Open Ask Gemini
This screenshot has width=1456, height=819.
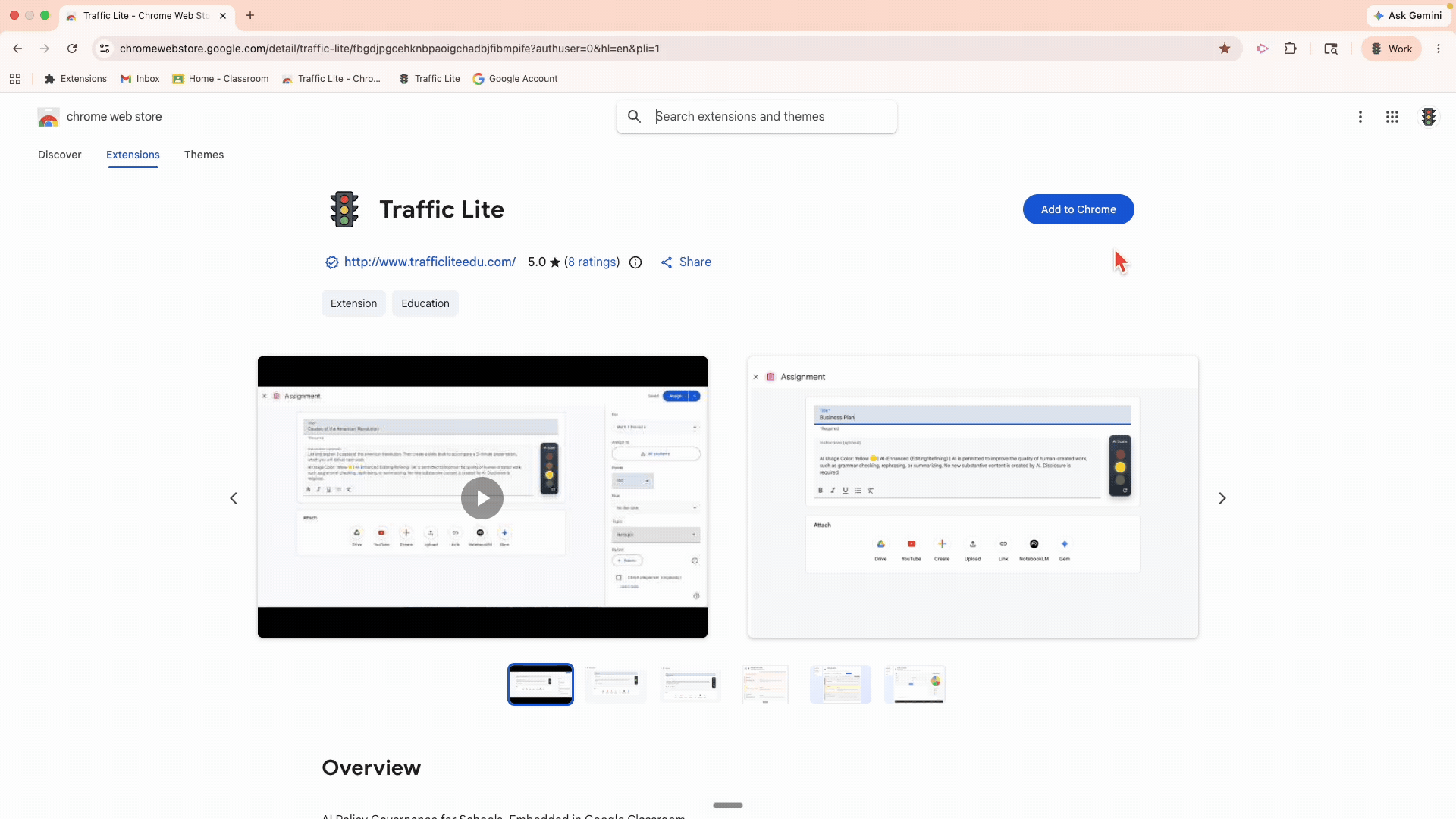1408,15
